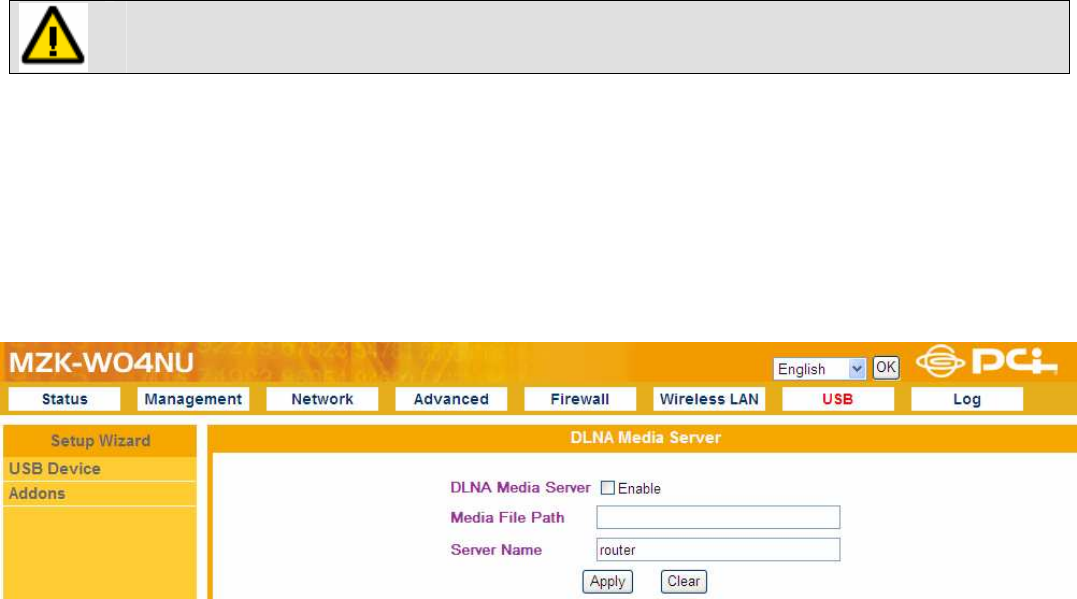1077x599 pixels.
Task: Confirm language with the OK button
Action: [x=885, y=368]
